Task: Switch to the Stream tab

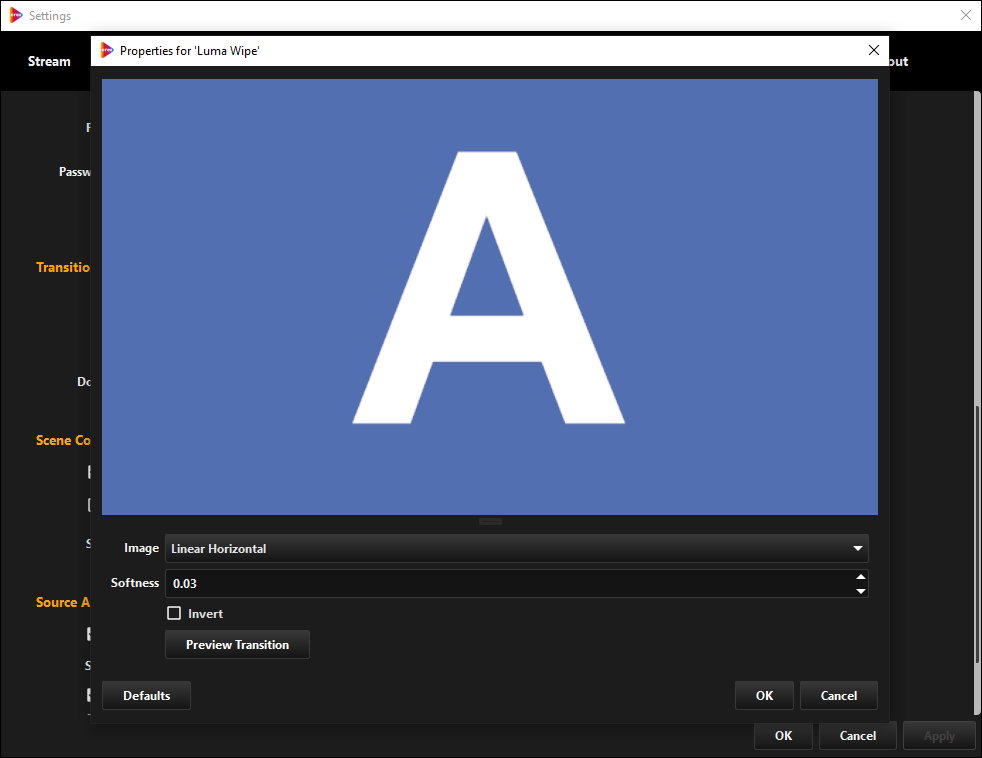Action: click(49, 62)
